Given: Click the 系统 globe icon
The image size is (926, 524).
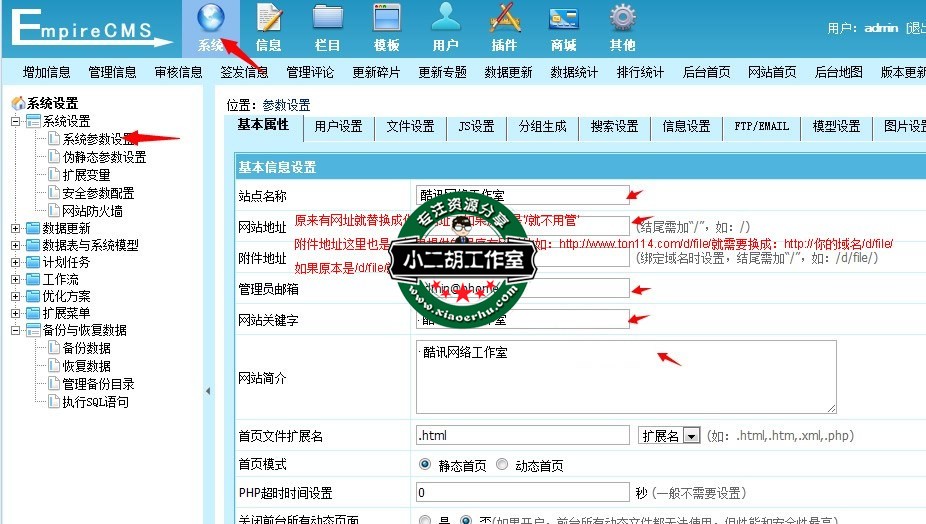Looking at the screenshot, I should 210,20.
